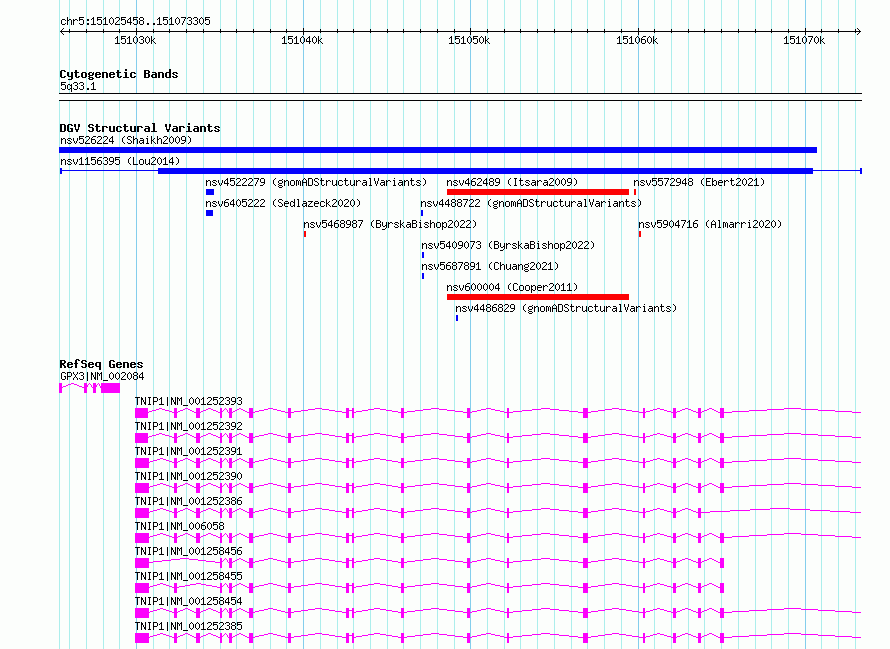Click the 151030k ruler label
Image resolution: width=890 pixels, height=649 pixels.
135,40
